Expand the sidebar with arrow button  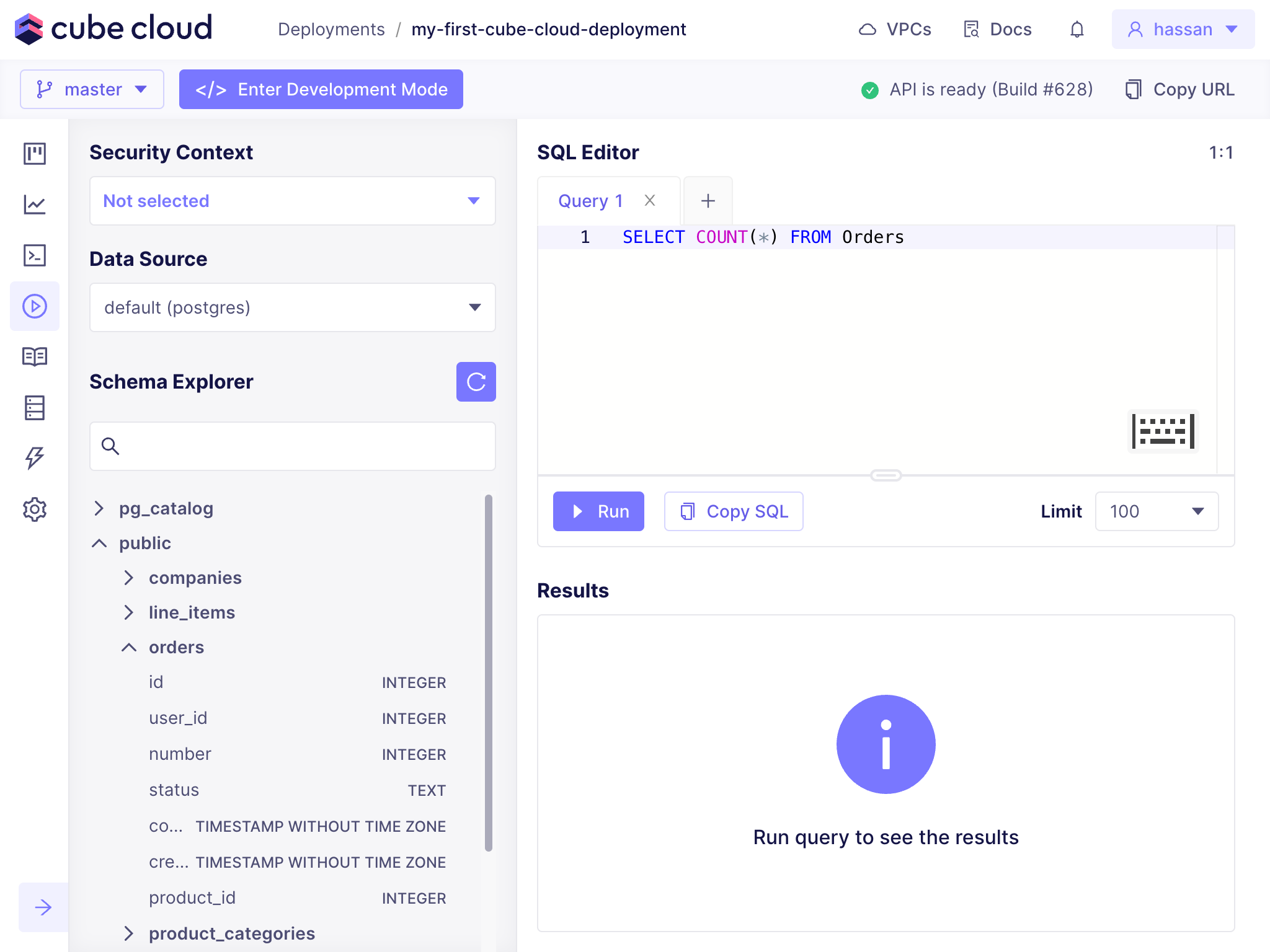click(x=43, y=907)
